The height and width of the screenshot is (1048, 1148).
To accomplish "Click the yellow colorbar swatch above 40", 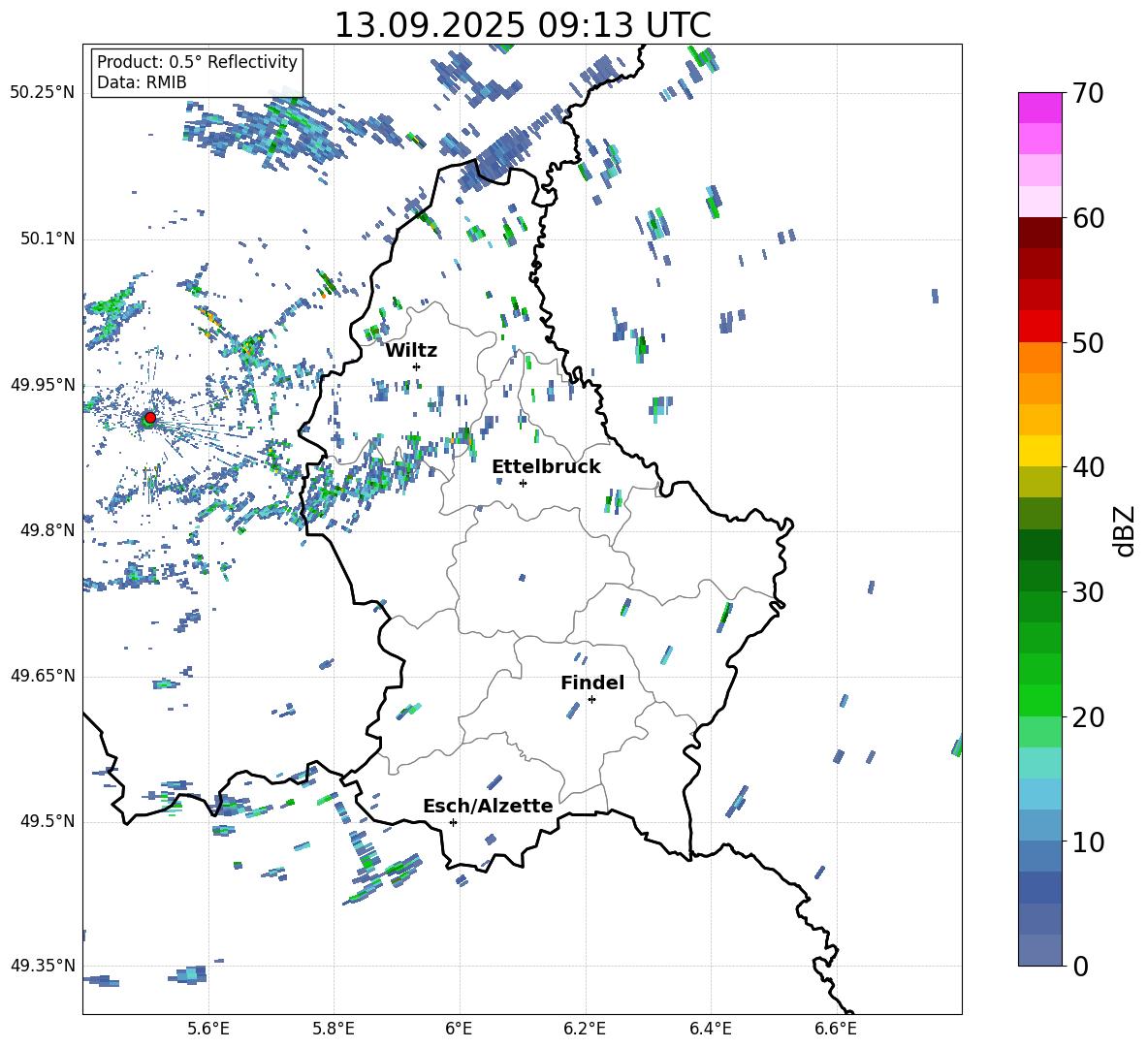I will click(1039, 451).
